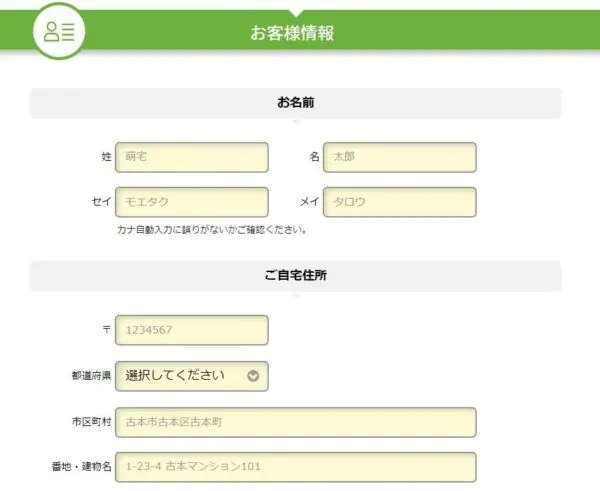Viewport: 600px width, 491px height.
Task: Click the 市区町村 label text
Action: (x=91, y=422)
